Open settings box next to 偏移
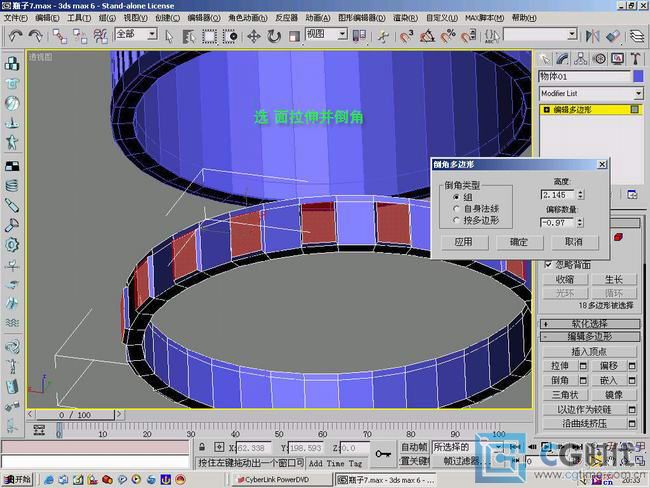The height and width of the screenshot is (488, 650). point(632,366)
